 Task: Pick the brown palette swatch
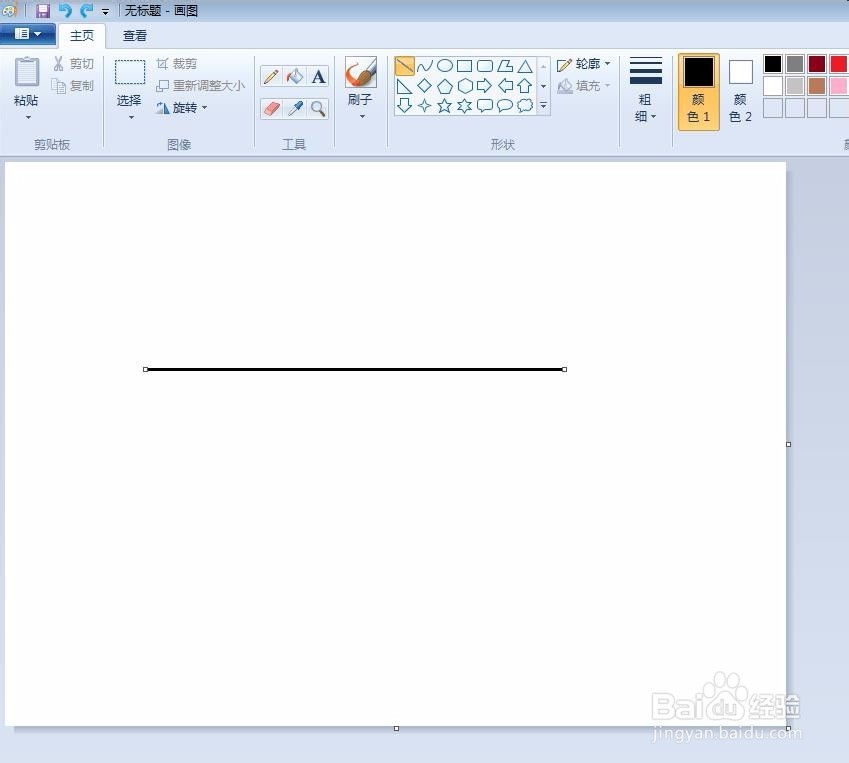click(817, 86)
